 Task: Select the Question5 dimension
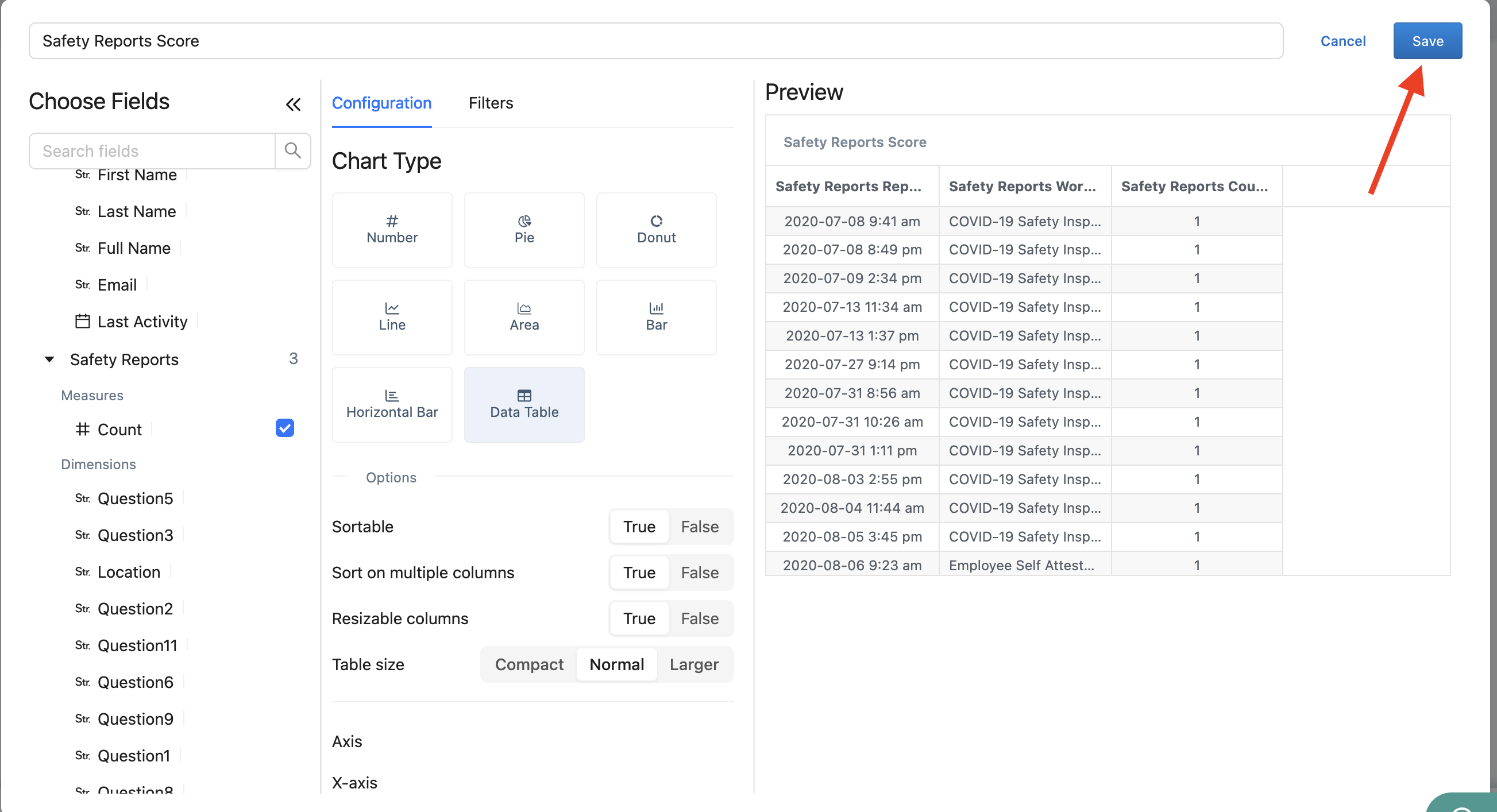point(135,498)
